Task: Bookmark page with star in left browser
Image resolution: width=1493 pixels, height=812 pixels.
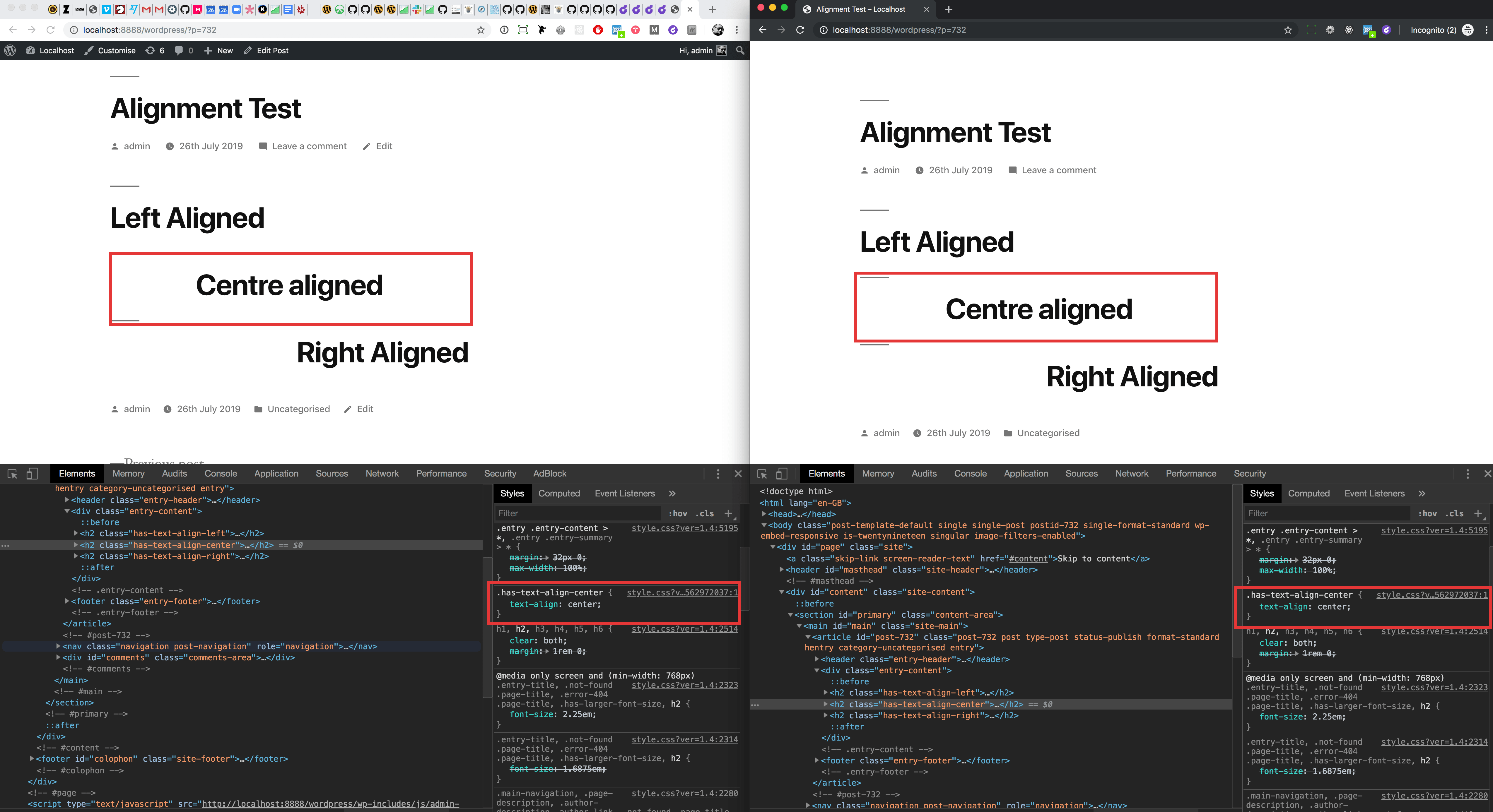Action: (x=481, y=30)
